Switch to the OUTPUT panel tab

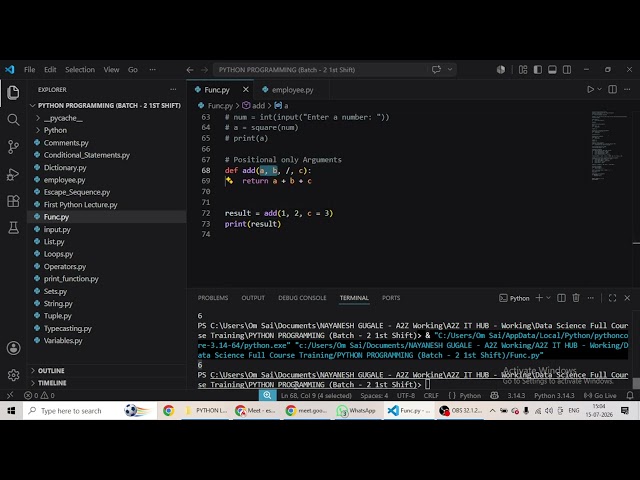point(253,298)
